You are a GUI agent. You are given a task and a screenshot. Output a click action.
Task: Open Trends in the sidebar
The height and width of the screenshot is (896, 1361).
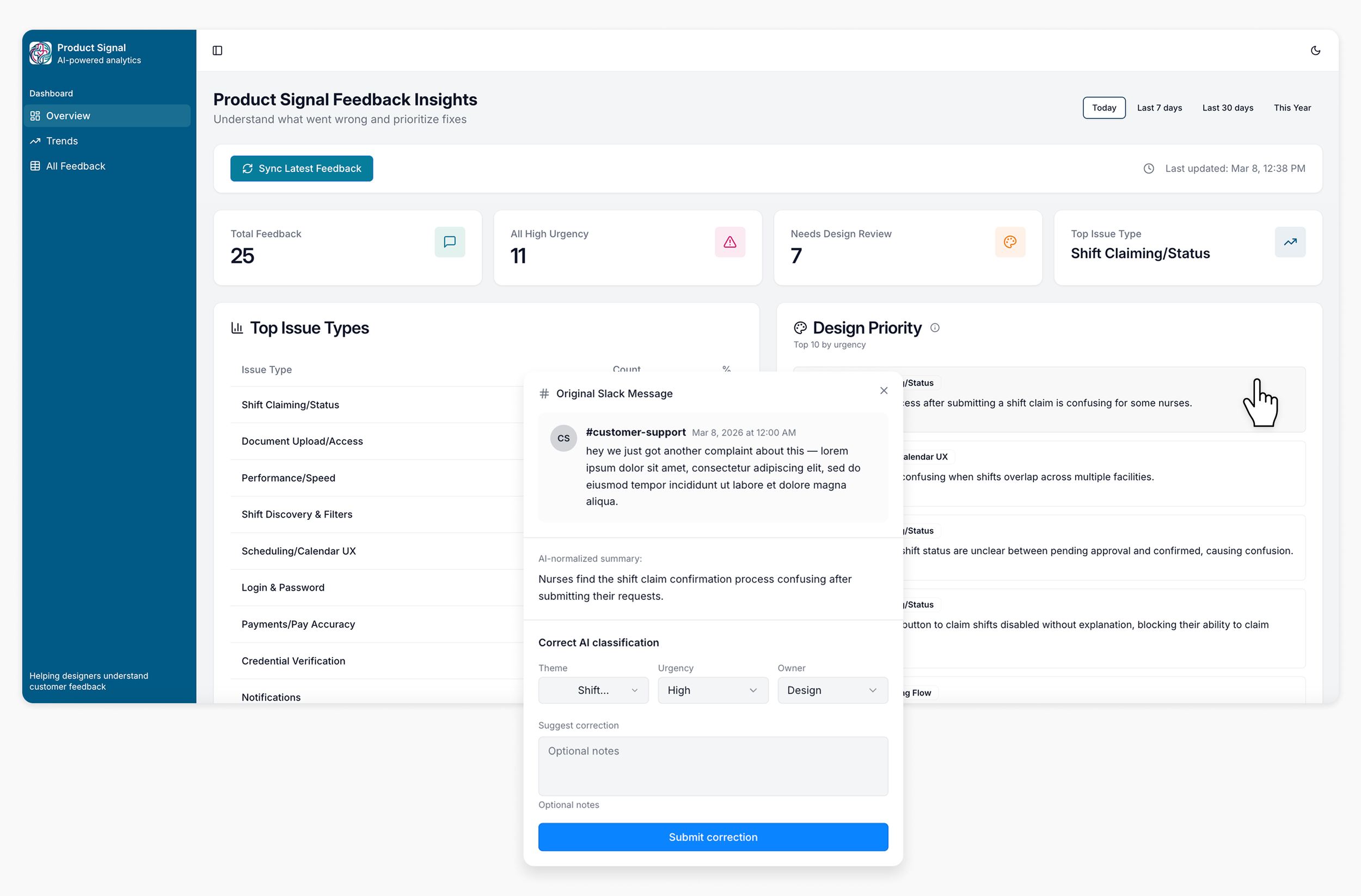[x=62, y=140]
